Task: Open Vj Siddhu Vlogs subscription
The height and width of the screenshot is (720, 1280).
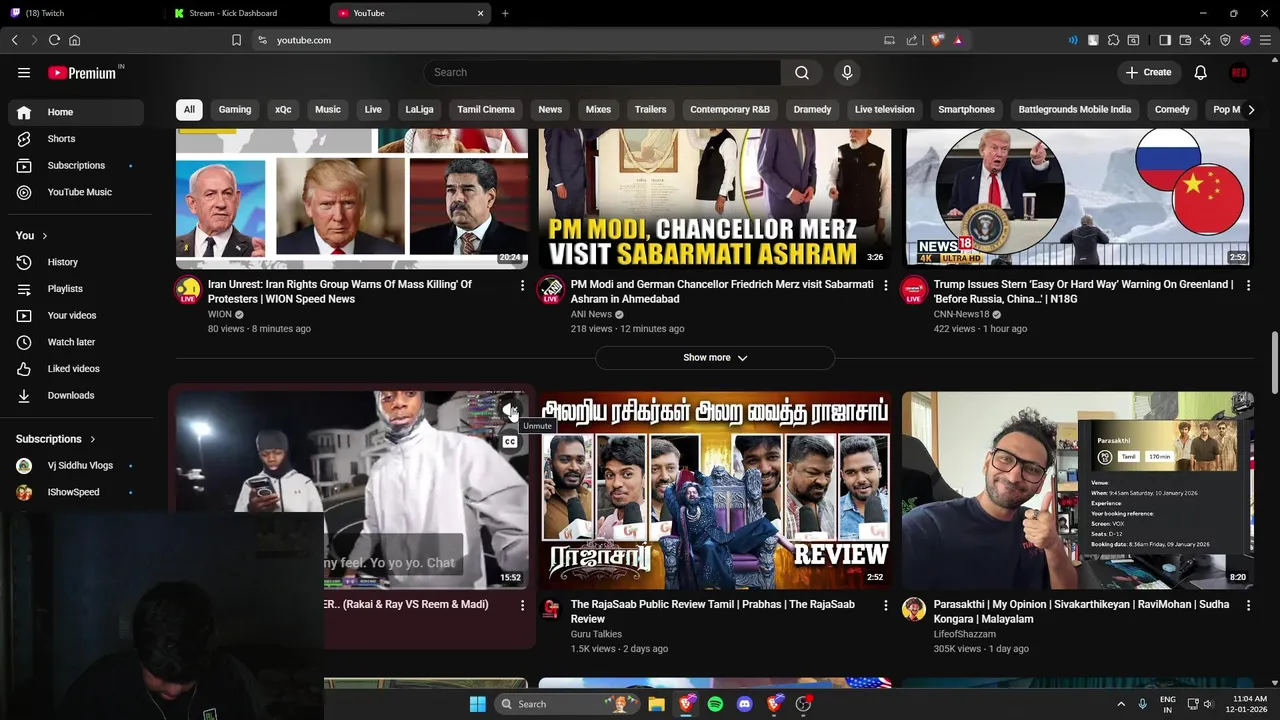Action: point(76,466)
